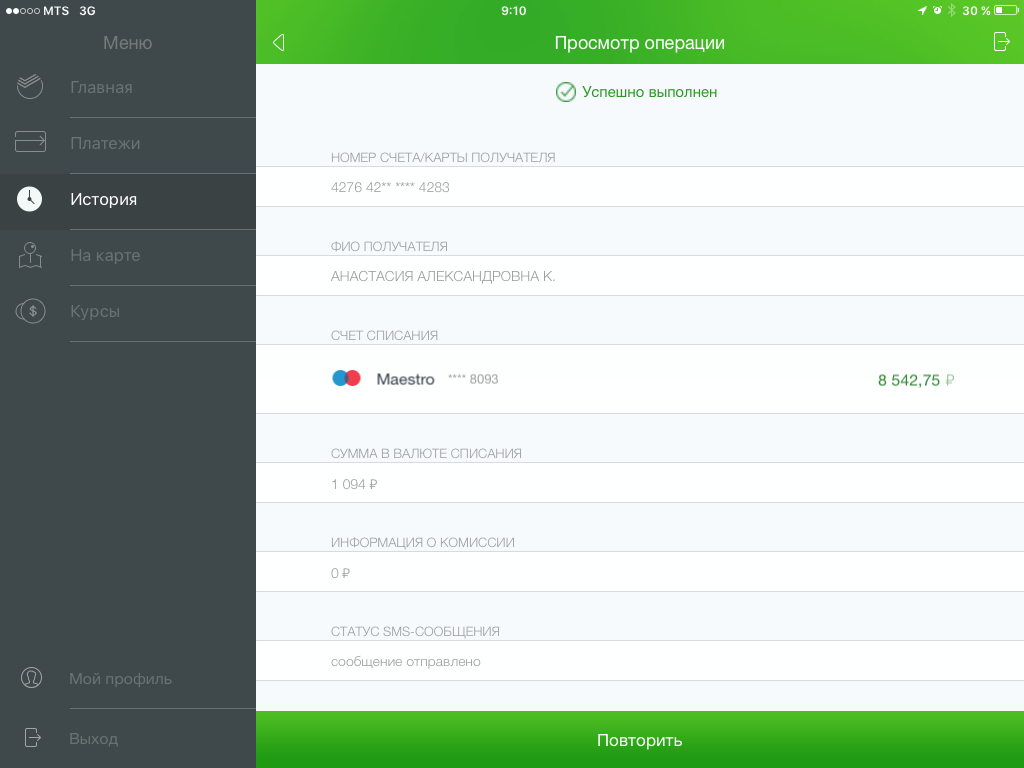Tap the Maestro card logo
Image resolution: width=1024 pixels, height=768 pixels.
[346, 378]
